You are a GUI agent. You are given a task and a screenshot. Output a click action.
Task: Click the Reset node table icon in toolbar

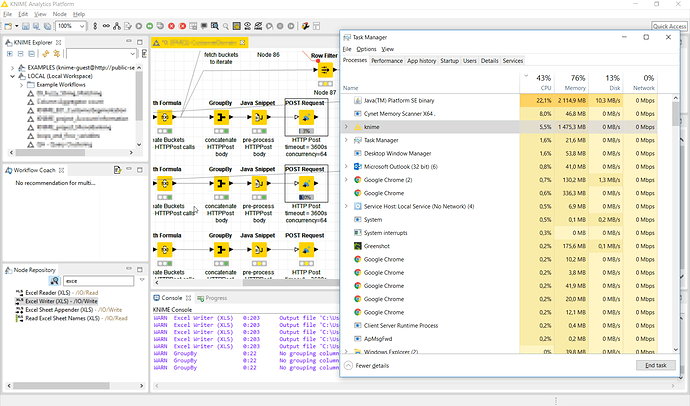pos(193,26)
